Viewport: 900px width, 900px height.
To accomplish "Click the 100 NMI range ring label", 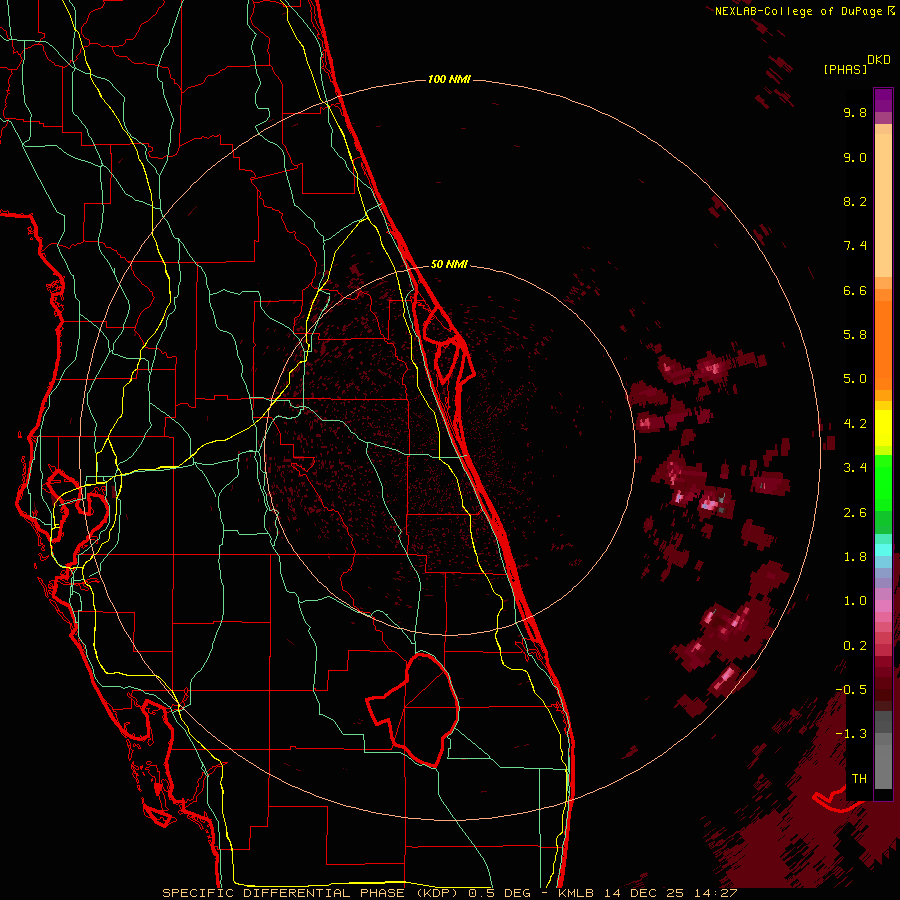I will tap(448, 79).
